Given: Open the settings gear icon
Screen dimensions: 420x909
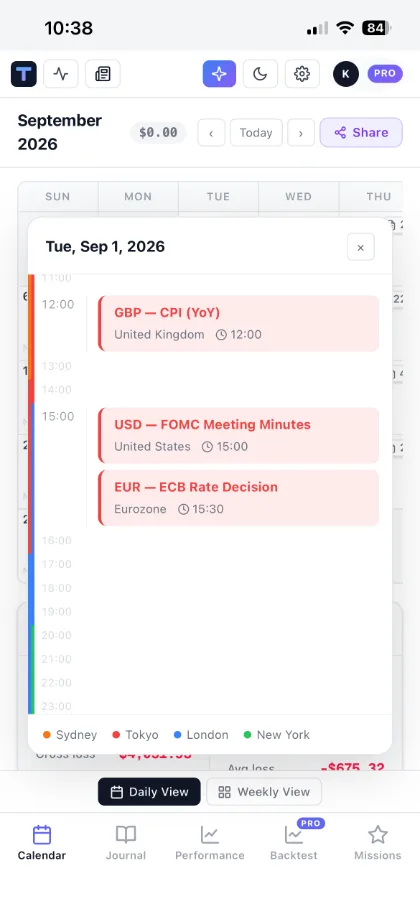Looking at the screenshot, I should [x=302, y=74].
